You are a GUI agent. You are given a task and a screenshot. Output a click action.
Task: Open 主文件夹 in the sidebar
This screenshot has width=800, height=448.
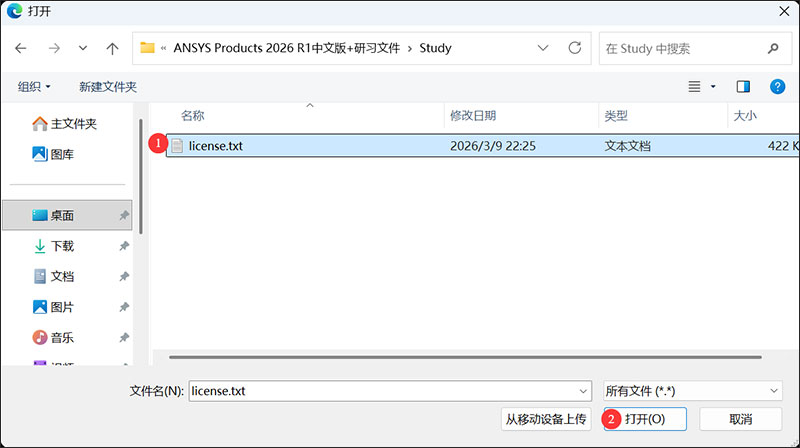64,123
